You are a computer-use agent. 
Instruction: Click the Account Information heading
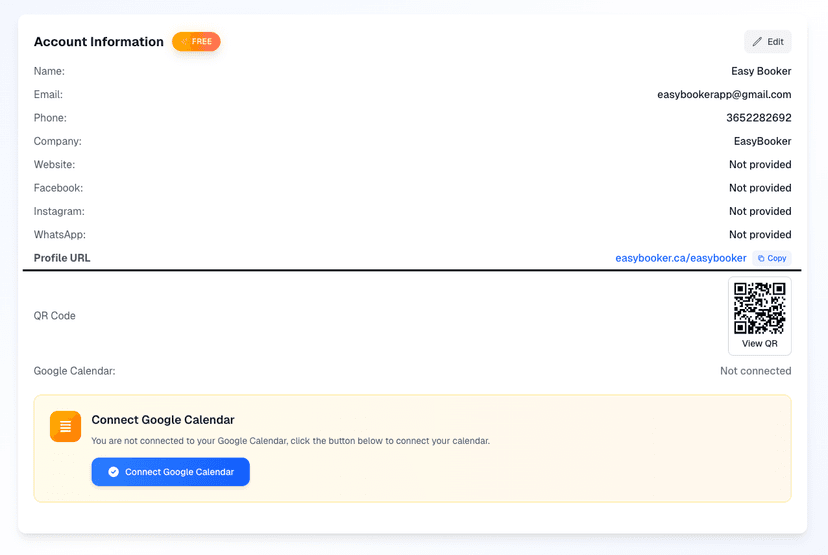point(99,42)
